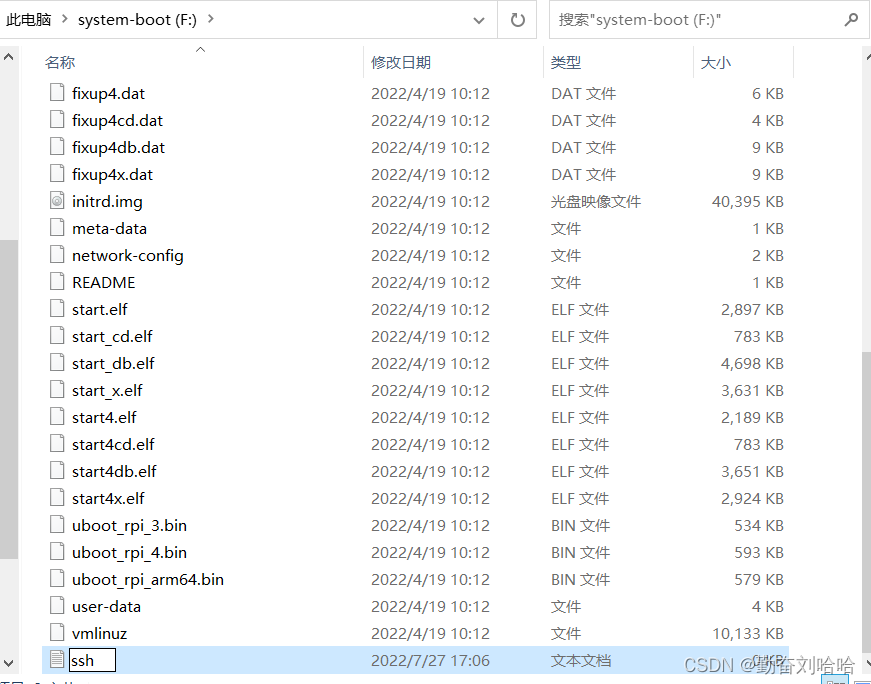Click the start.elf file icon
Screen dimensions: 871x684
coord(57,308)
